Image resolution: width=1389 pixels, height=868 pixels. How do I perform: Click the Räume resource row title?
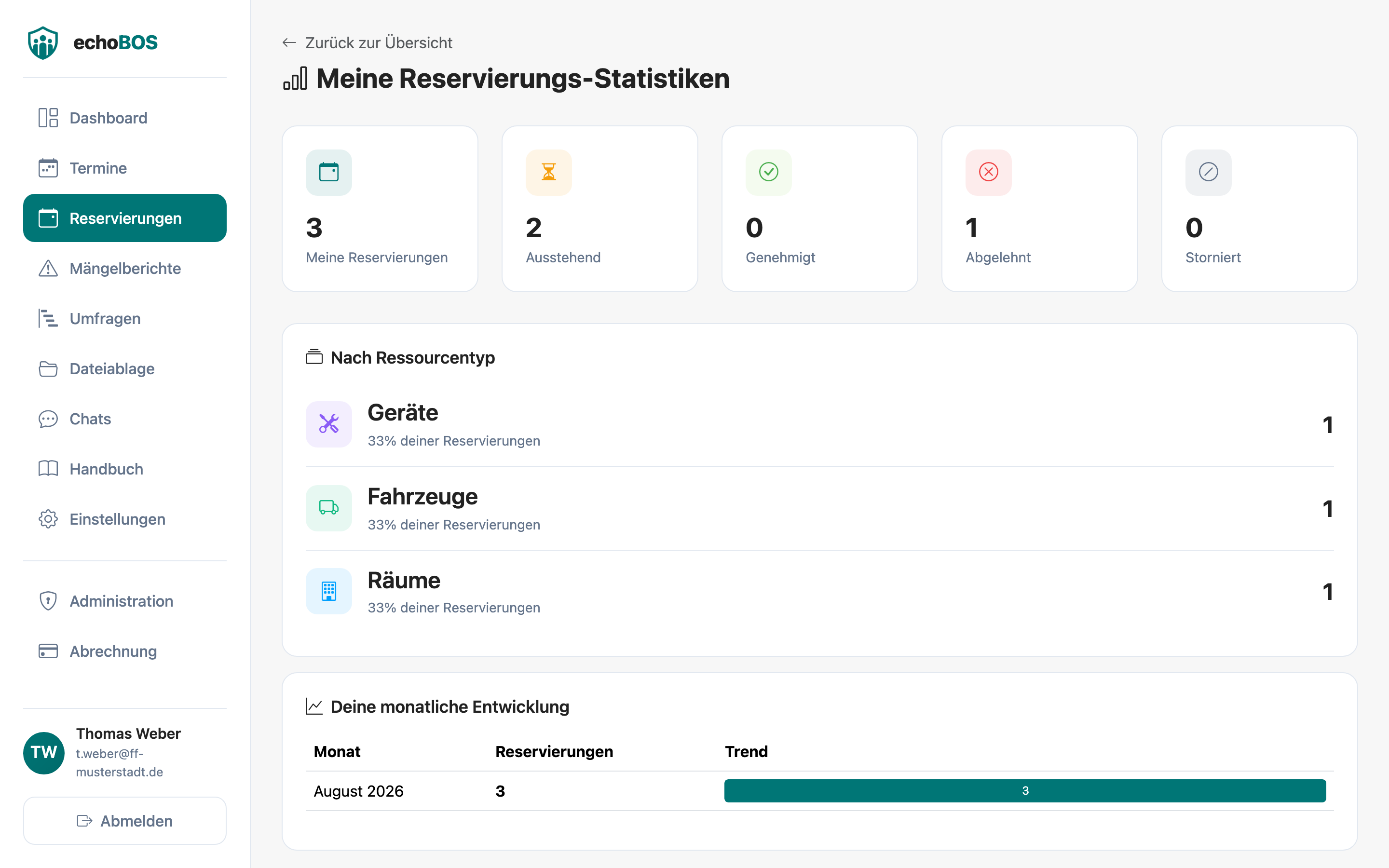click(x=404, y=581)
